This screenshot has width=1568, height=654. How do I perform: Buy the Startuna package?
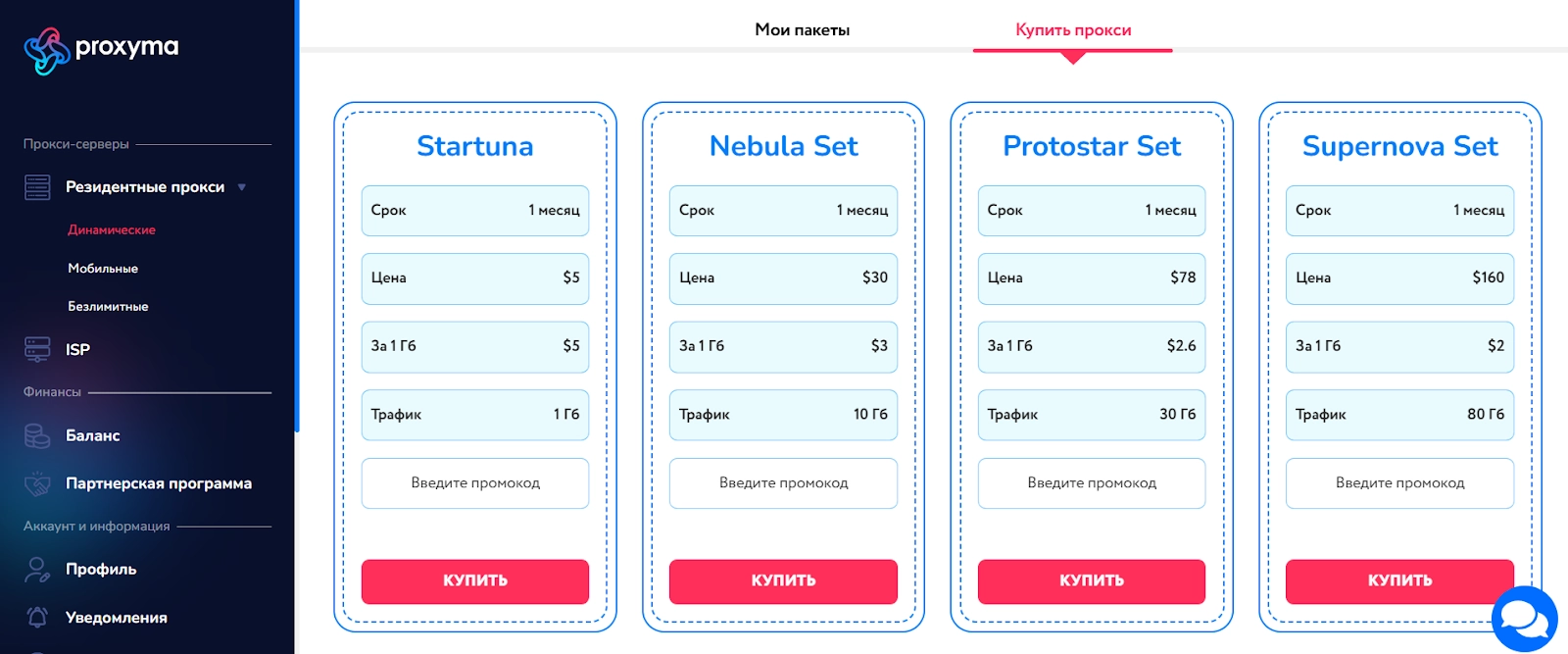coord(475,580)
